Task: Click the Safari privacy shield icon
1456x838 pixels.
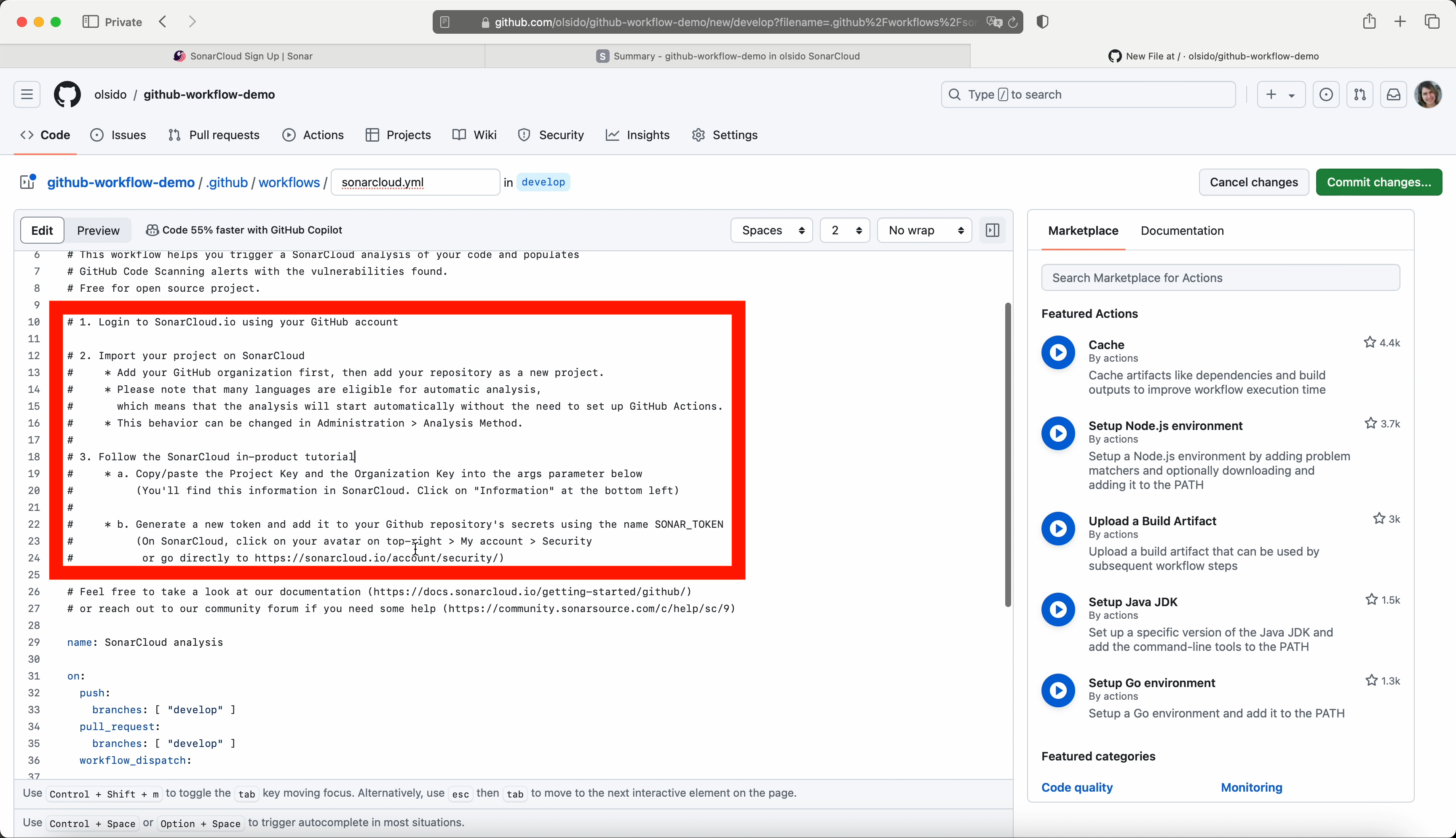Action: pyautogui.click(x=1043, y=22)
